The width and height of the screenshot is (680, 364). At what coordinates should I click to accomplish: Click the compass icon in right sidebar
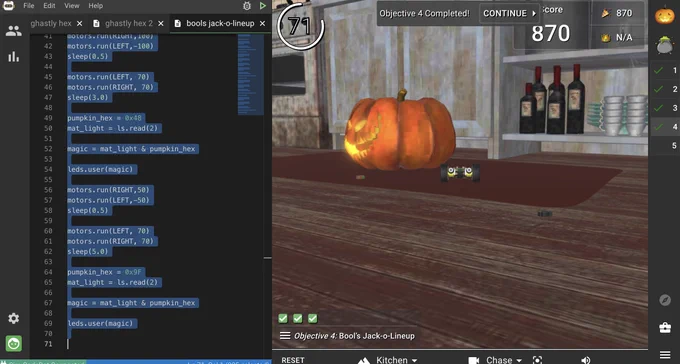click(x=665, y=300)
